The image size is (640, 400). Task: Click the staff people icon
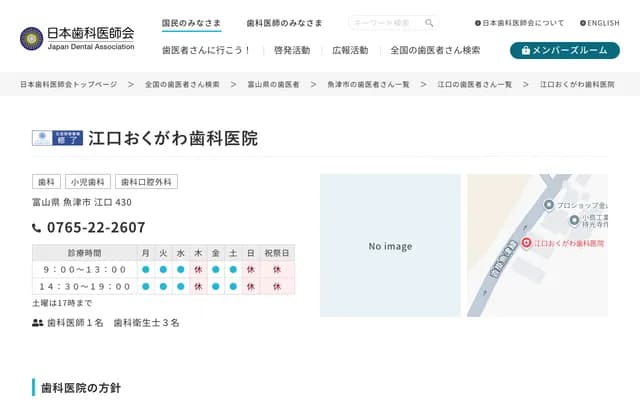click(x=38, y=323)
